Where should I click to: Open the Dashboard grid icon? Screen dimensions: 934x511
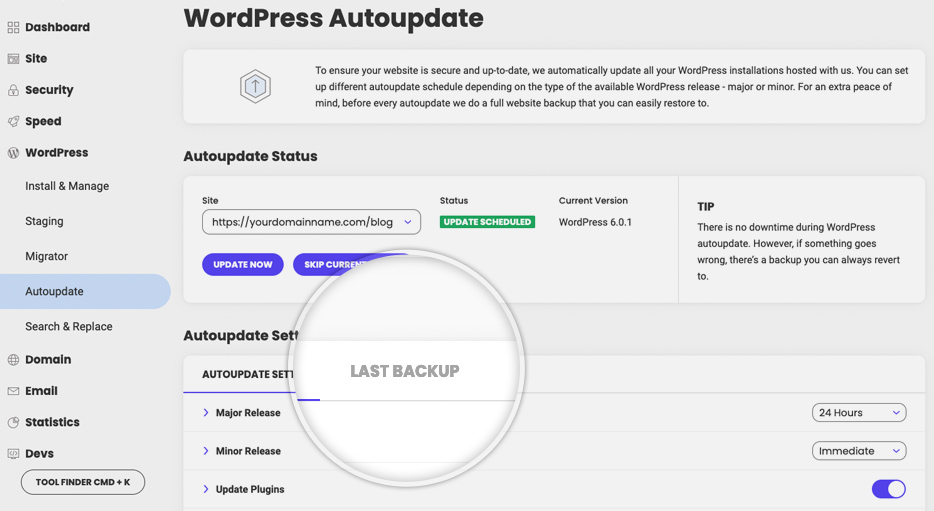point(13,27)
